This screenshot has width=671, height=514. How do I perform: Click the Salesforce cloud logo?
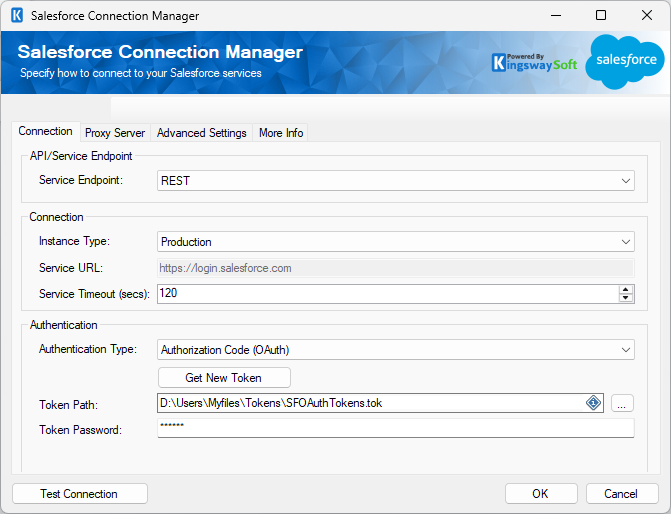(x=625, y=61)
